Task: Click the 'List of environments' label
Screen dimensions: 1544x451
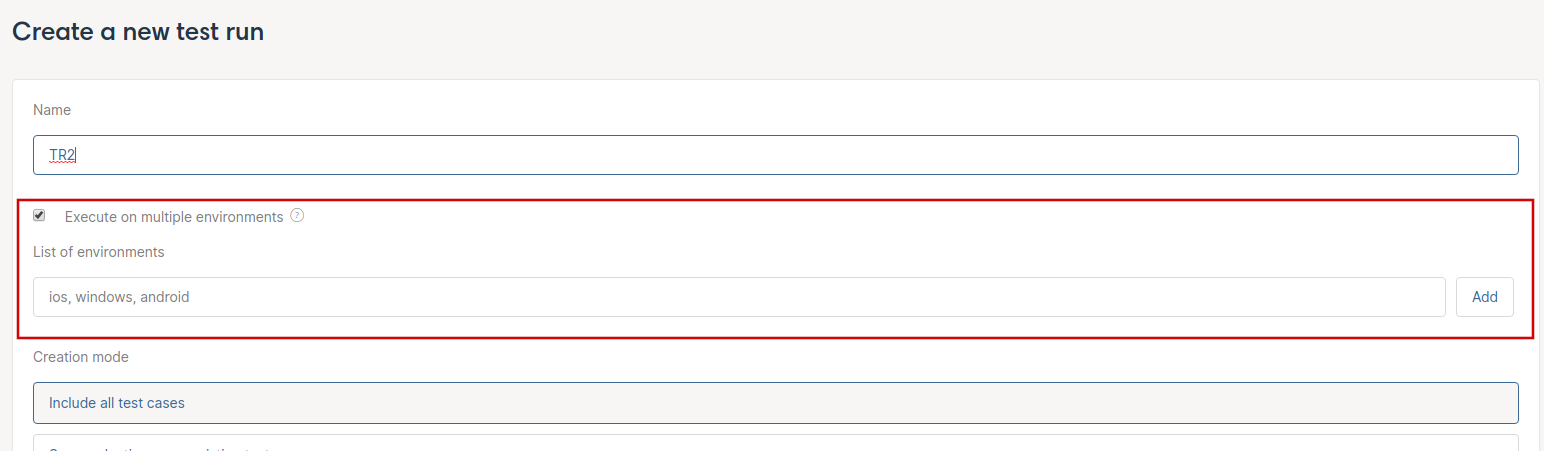Action: click(99, 252)
